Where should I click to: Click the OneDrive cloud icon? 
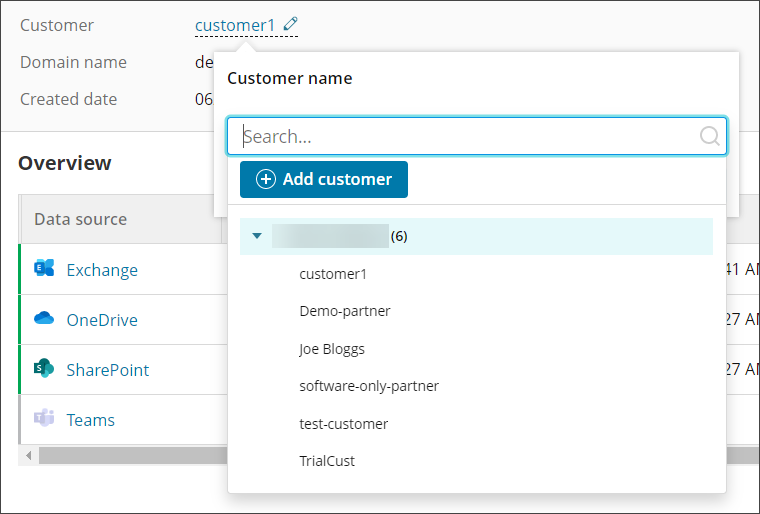(x=44, y=320)
